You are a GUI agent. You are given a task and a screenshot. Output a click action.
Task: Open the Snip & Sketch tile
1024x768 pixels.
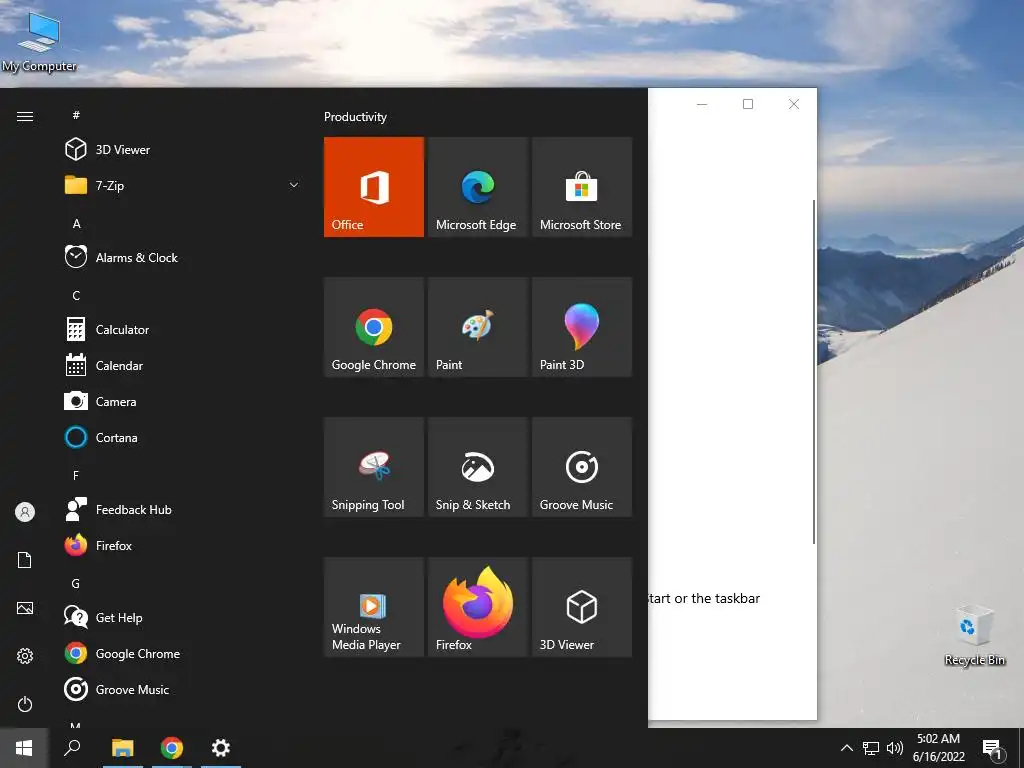[477, 467]
